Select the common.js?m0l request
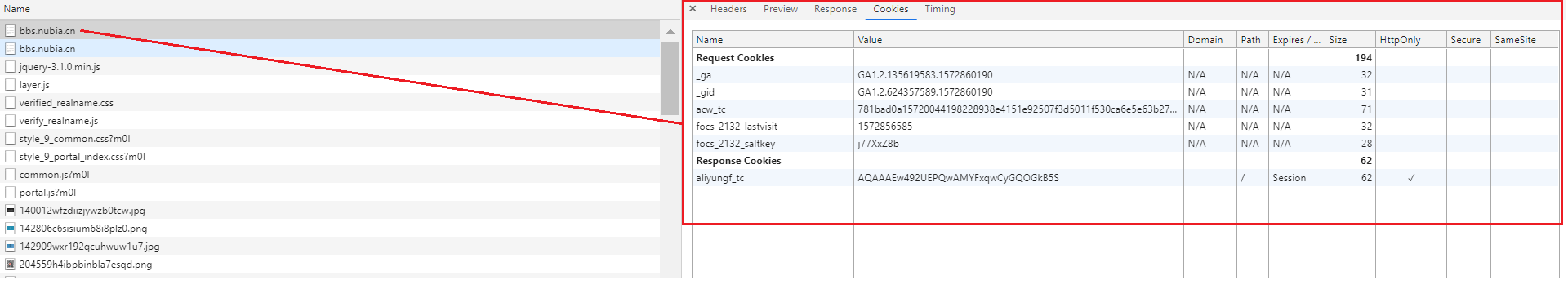 330,174
